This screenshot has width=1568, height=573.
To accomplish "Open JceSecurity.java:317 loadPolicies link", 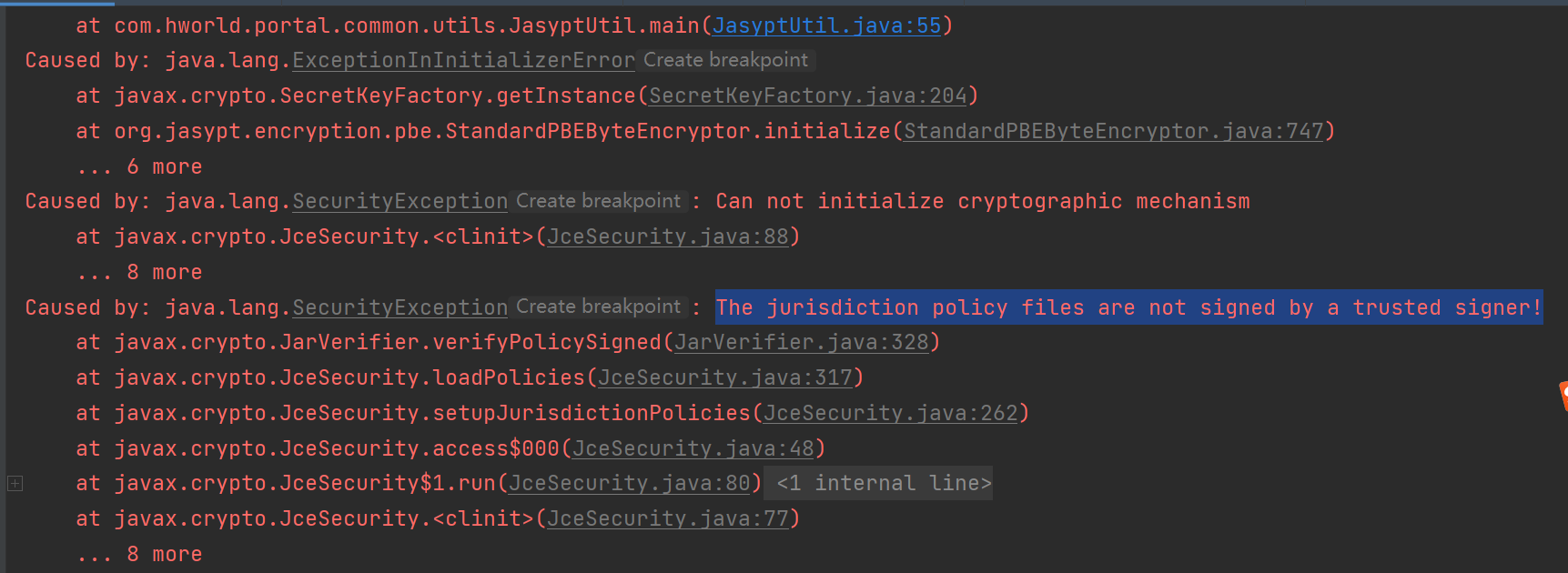I will tap(725, 377).
